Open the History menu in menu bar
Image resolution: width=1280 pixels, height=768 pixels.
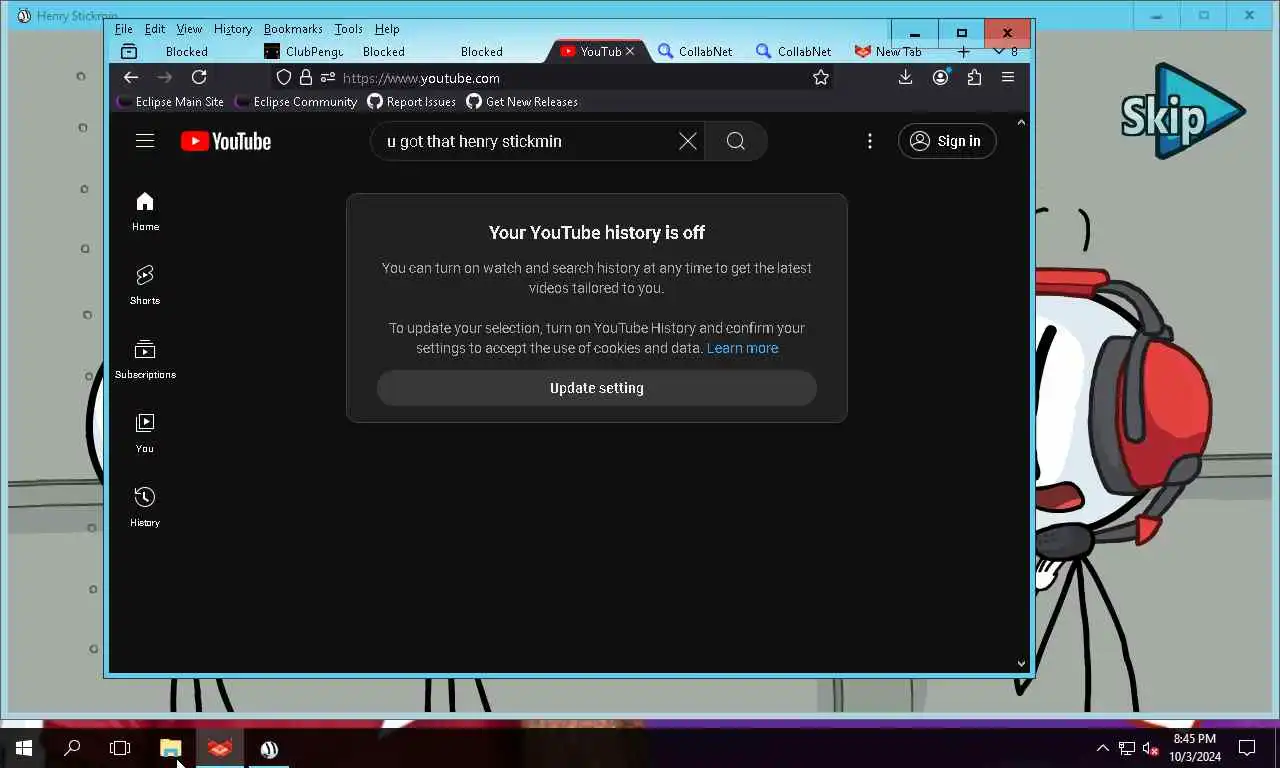tap(233, 29)
